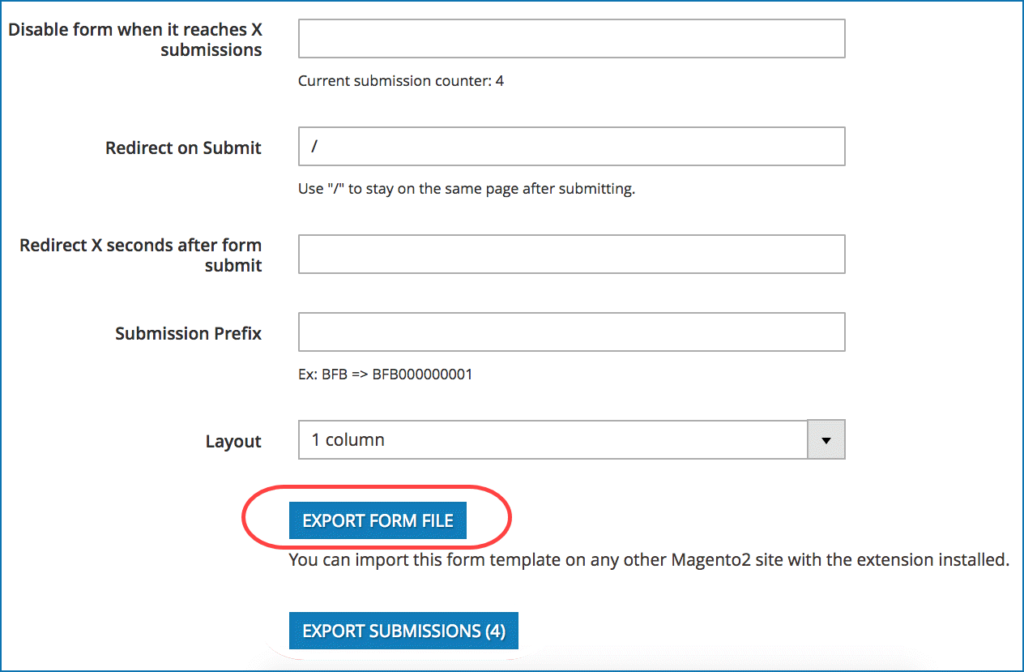Click the 'Redirect on Submit' label
The width and height of the screenshot is (1024, 672).
183,148
